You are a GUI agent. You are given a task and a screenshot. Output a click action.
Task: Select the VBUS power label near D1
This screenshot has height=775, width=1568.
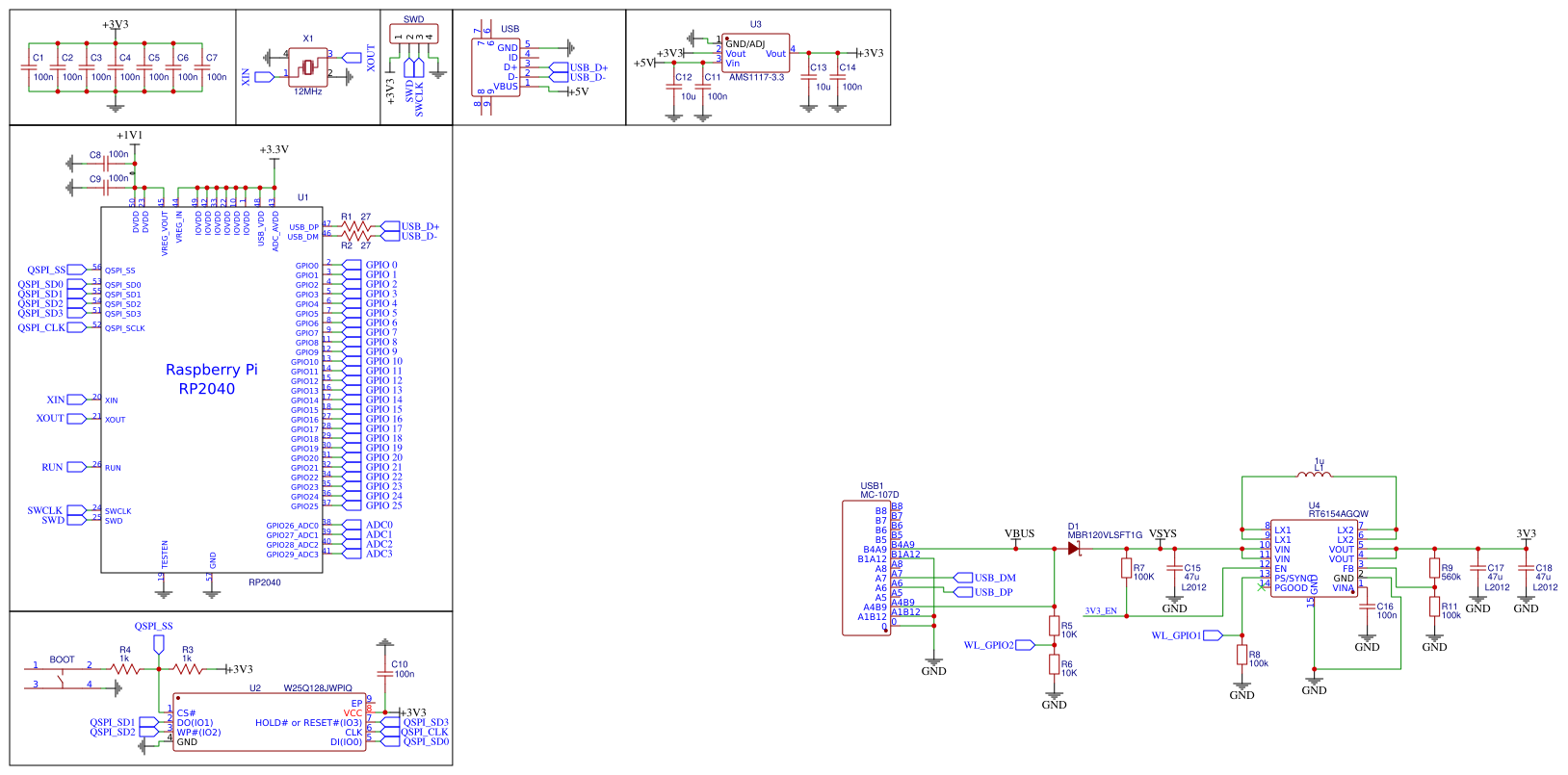point(1019,533)
